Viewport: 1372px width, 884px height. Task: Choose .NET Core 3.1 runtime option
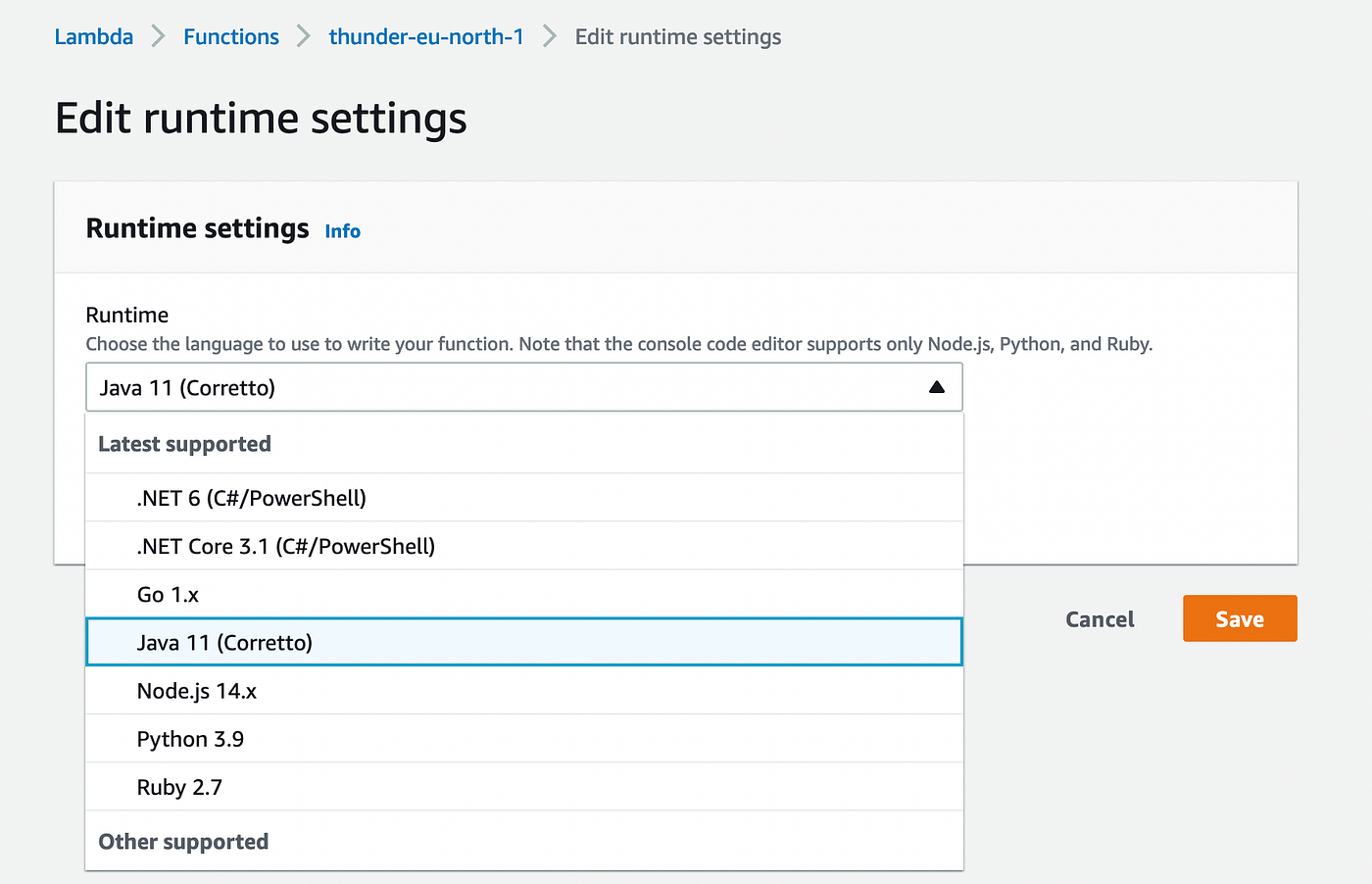click(x=286, y=546)
